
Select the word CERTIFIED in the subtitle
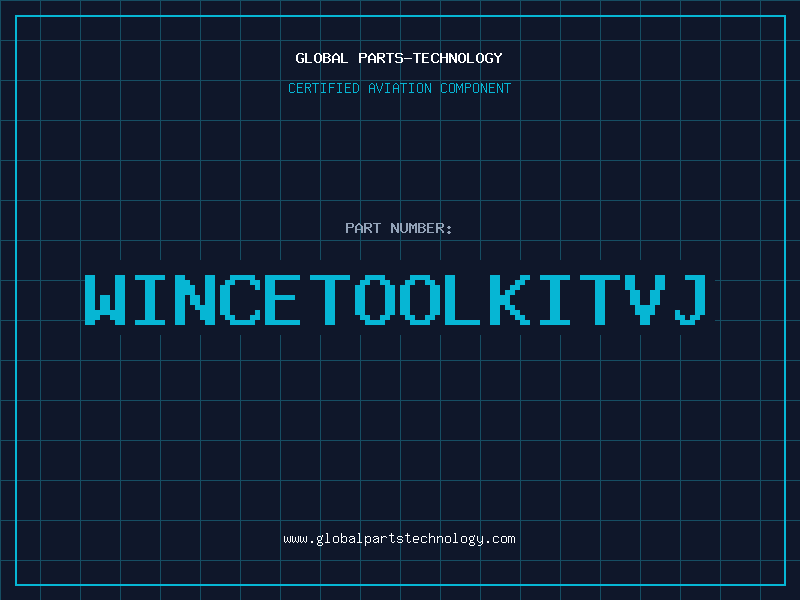tap(322, 88)
